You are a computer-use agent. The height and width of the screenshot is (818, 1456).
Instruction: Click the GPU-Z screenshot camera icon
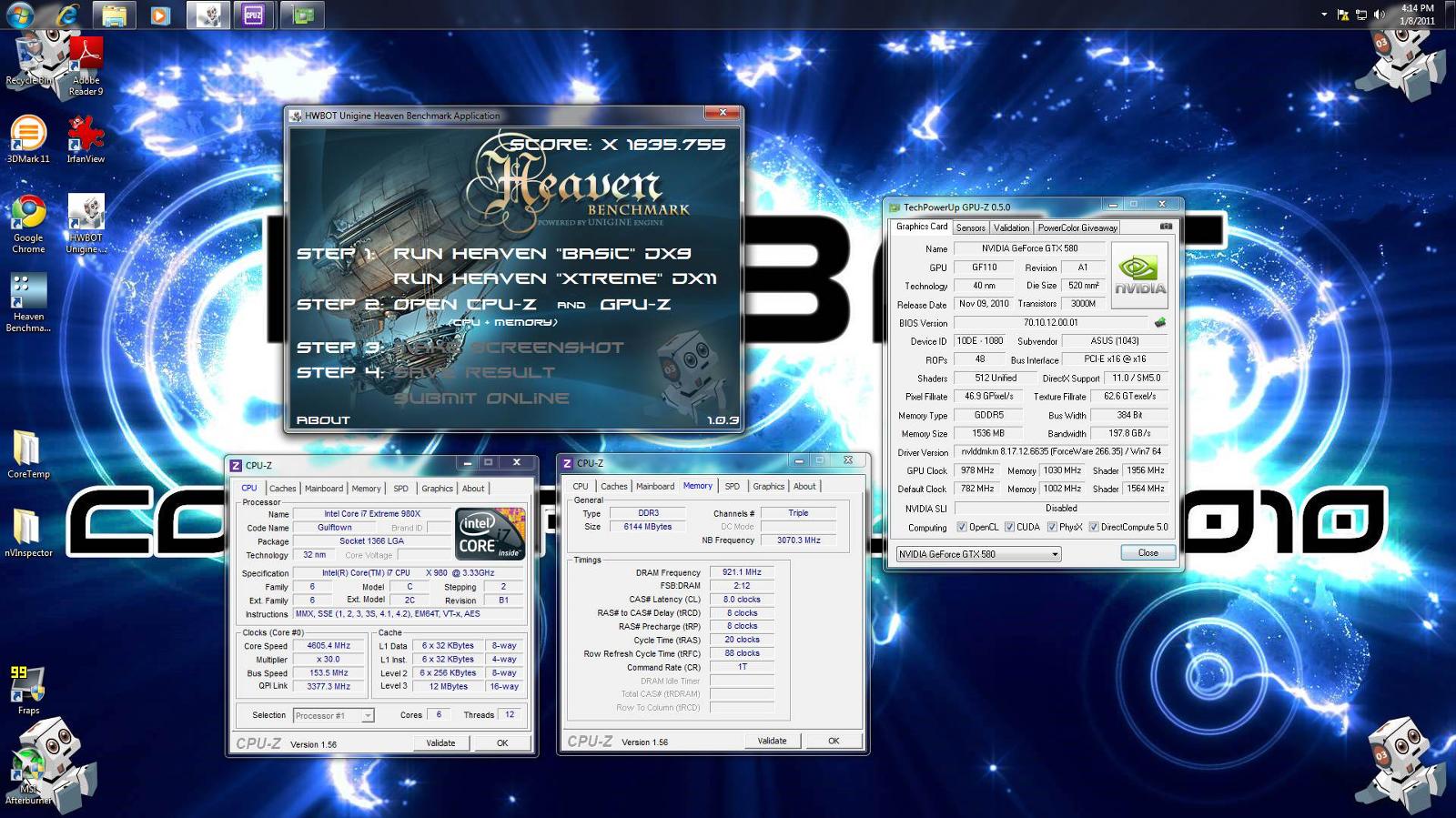(x=1166, y=227)
